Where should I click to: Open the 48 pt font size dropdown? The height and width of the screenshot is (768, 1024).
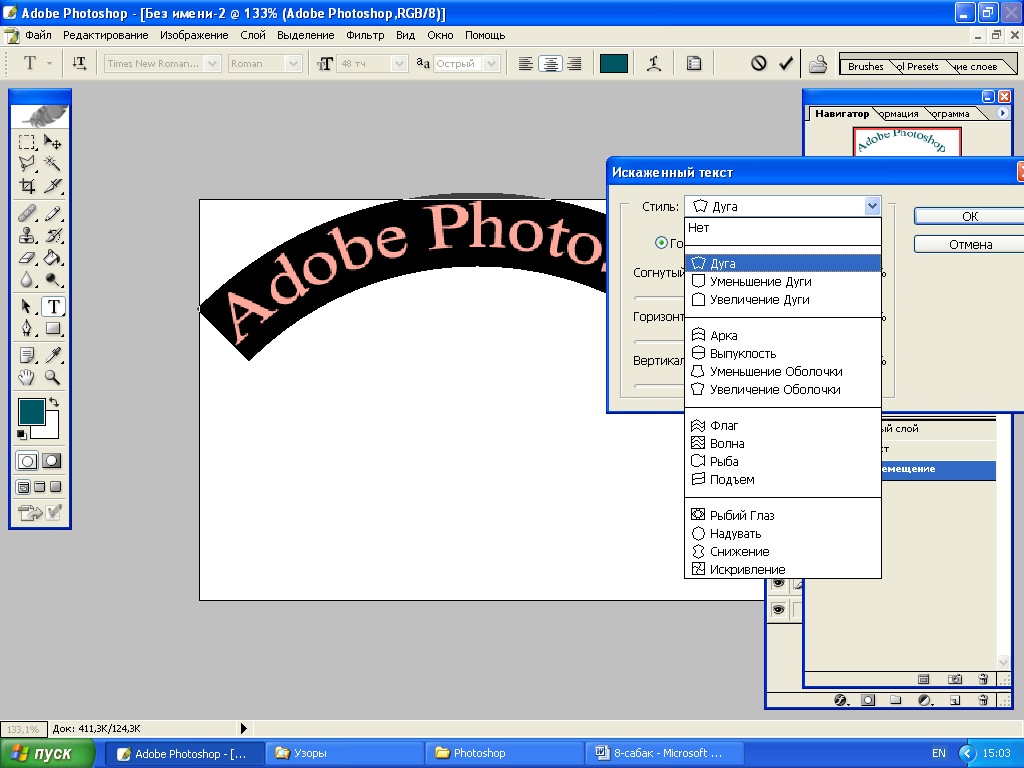tap(400, 63)
